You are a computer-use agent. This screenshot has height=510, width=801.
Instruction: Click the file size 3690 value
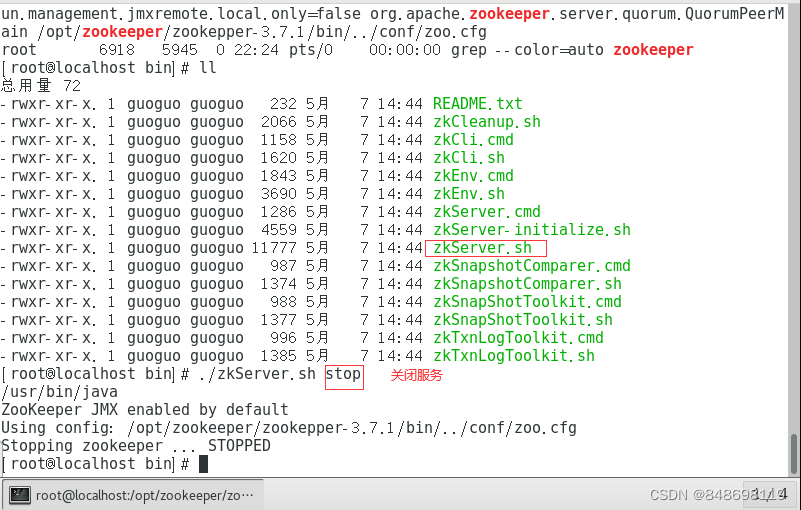(x=278, y=194)
